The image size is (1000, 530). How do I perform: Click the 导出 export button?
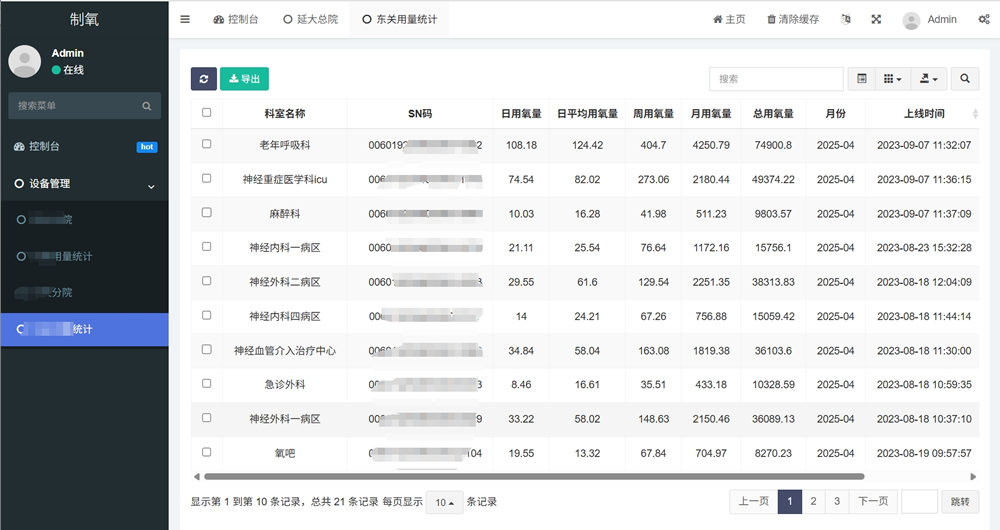[x=244, y=79]
